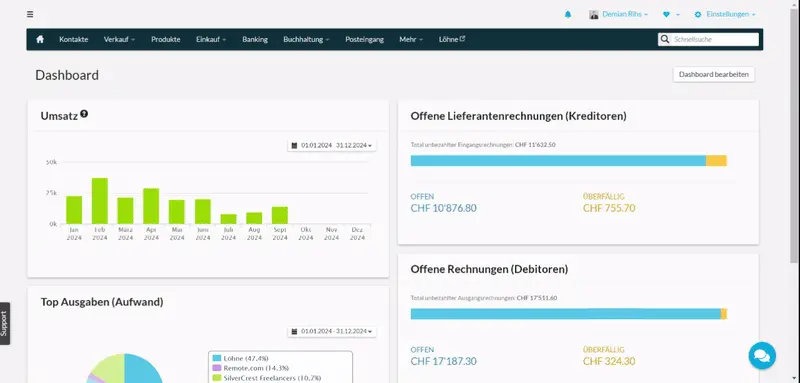Image resolution: width=800 pixels, height=383 pixels.
Task: Expand the Einstellungen dropdown
Action: (x=731, y=14)
